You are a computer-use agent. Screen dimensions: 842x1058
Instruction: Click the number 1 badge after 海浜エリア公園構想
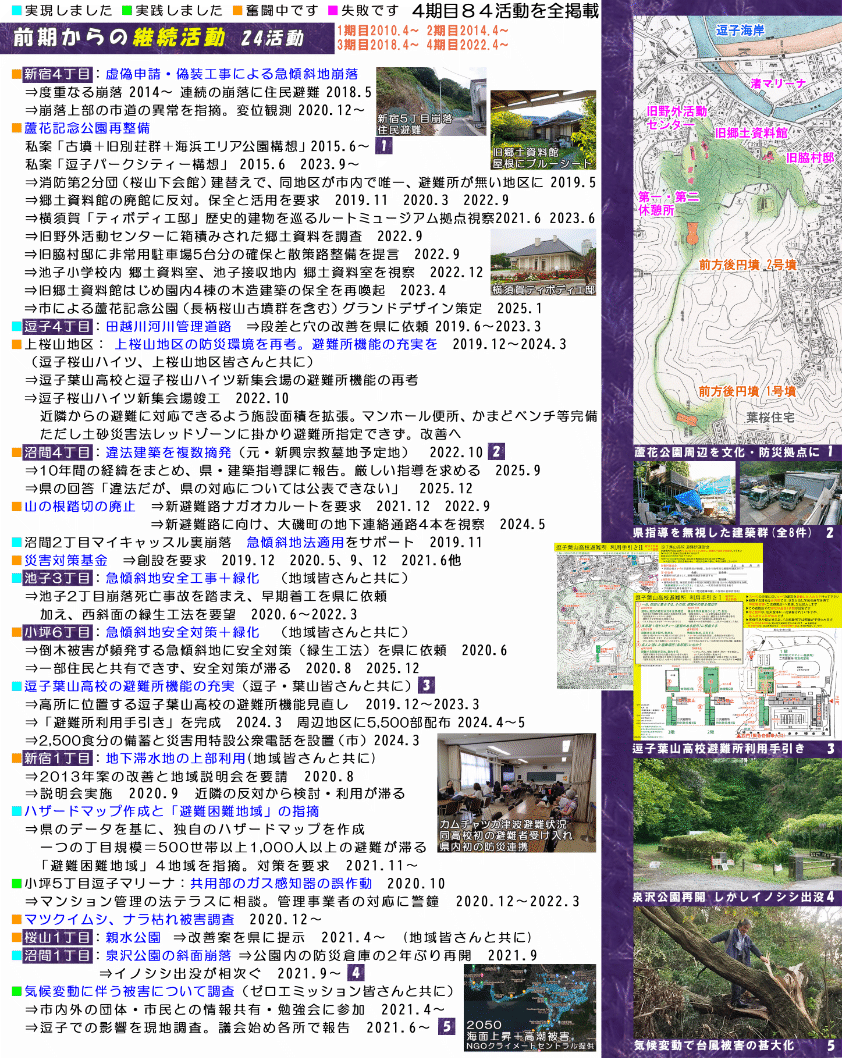pyautogui.click(x=384, y=146)
